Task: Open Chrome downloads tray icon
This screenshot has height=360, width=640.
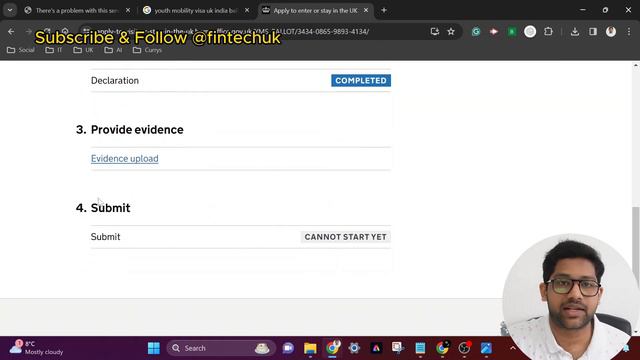Action: tap(575, 31)
